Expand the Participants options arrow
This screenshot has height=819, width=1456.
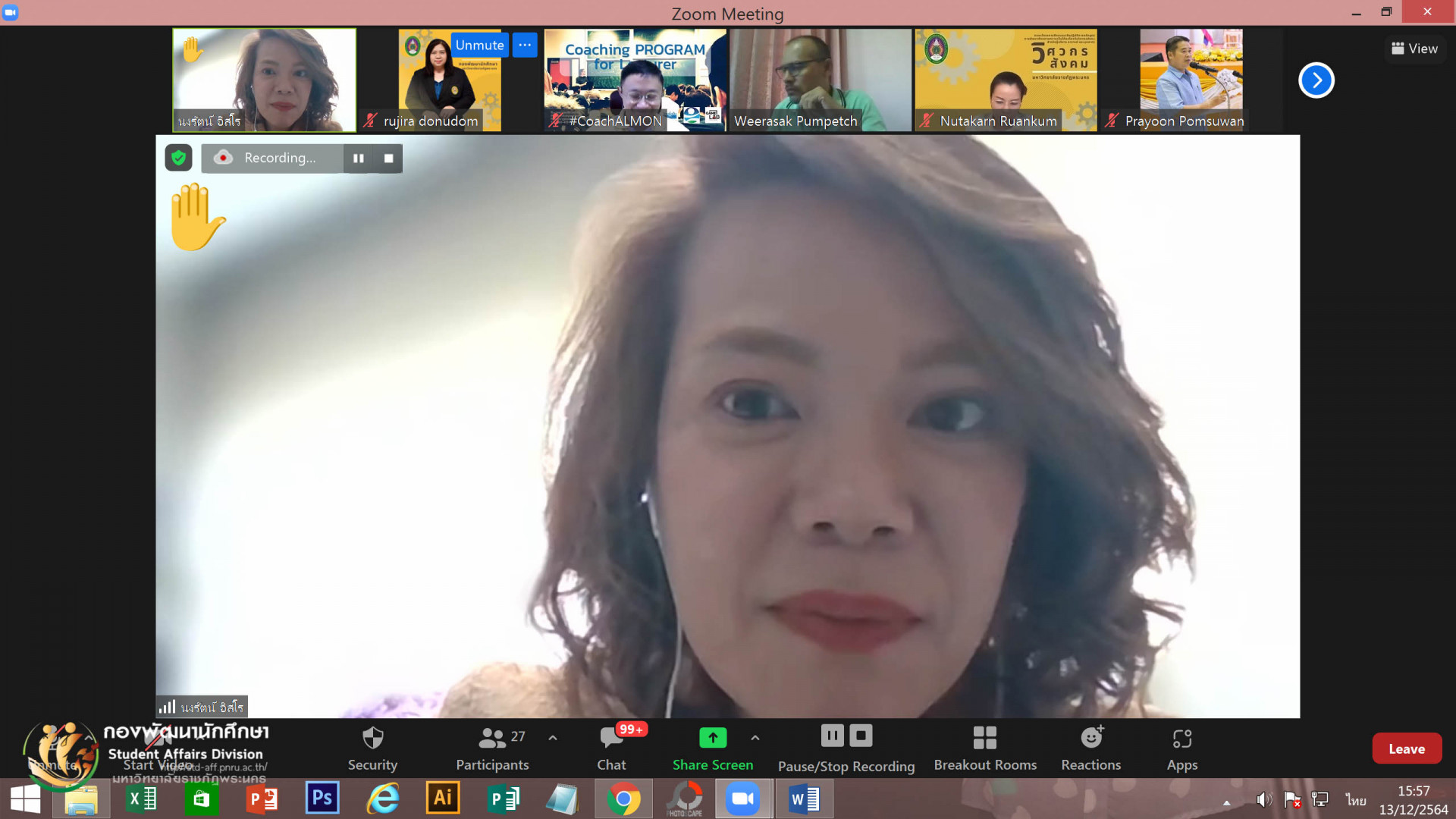[x=553, y=737]
